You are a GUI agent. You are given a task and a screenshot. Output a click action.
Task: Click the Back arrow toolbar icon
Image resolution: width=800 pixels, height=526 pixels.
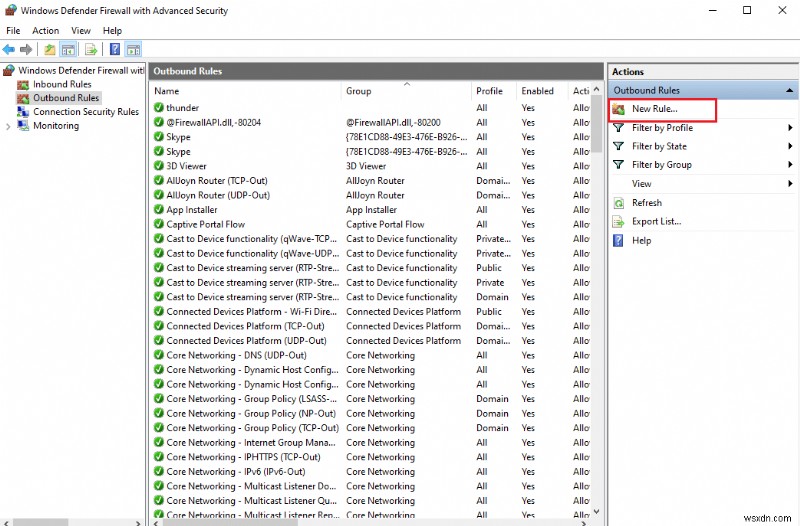9,49
